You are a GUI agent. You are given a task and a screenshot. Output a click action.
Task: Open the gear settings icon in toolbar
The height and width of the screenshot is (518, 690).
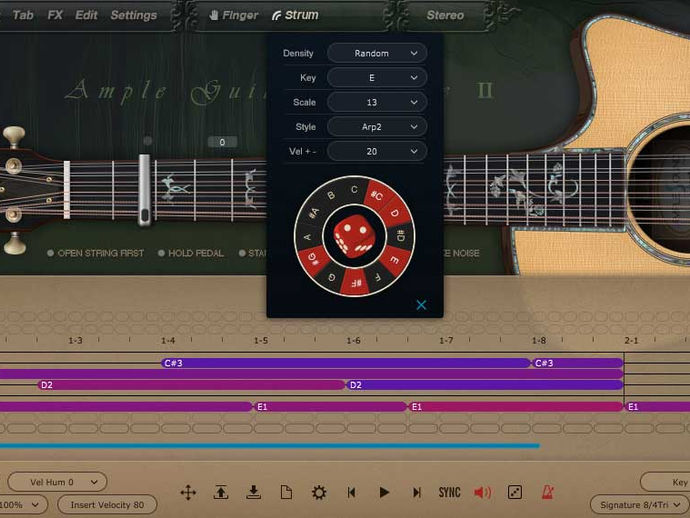(319, 492)
